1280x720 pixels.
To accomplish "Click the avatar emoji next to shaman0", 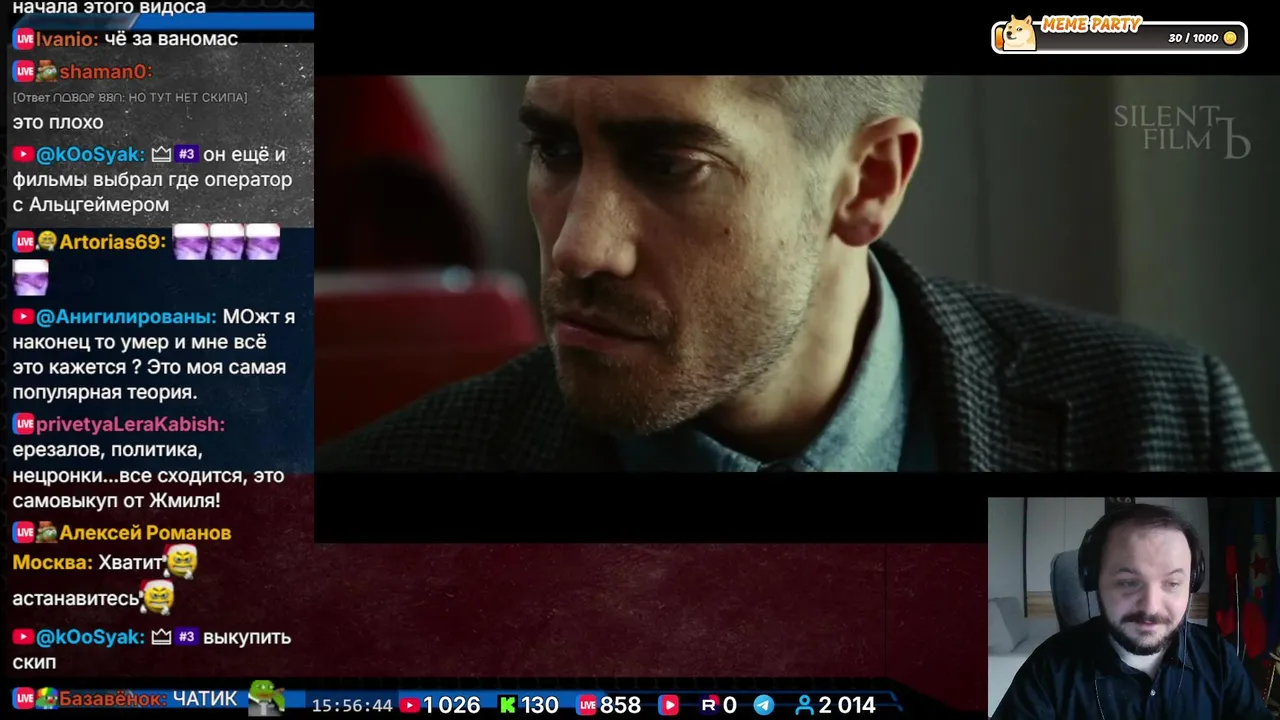I will click(47, 72).
